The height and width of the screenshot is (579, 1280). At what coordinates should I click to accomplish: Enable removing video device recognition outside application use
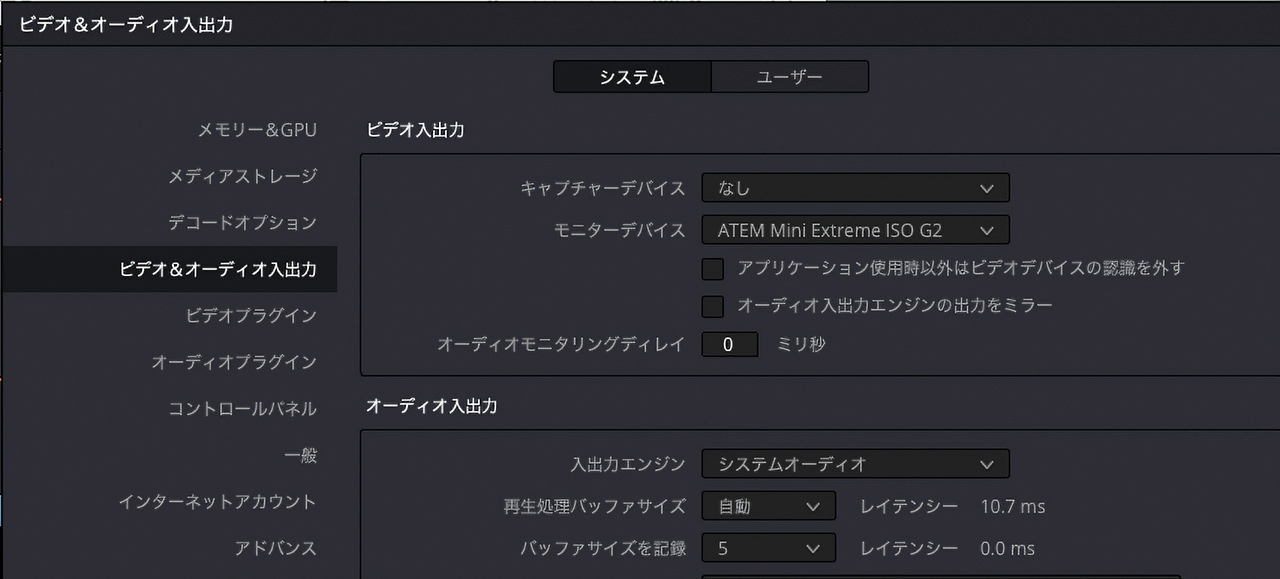click(x=713, y=268)
